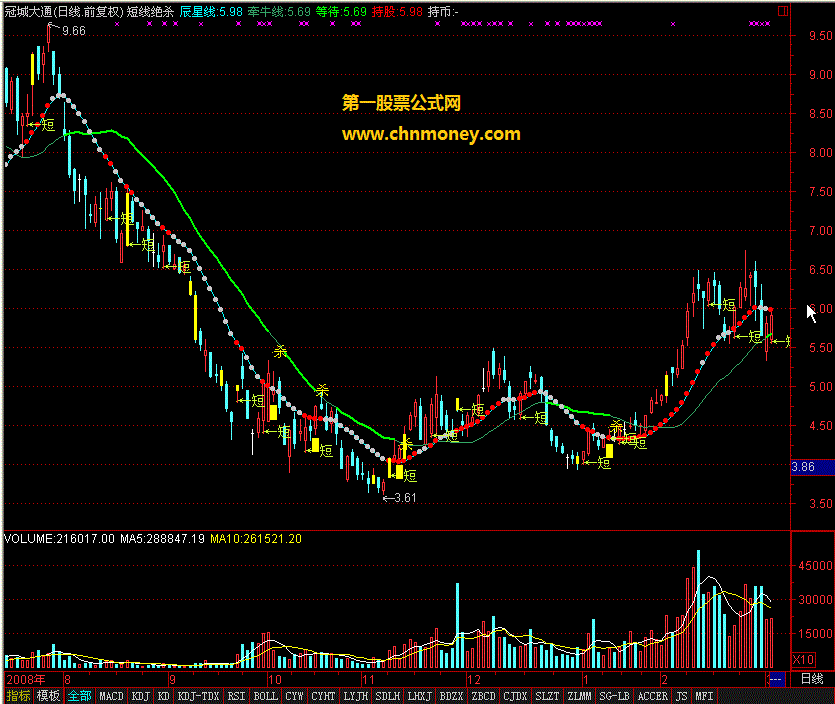Choose the KDJ-TDX indicator
Viewport: 835px width, 704px height.
coord(198,696)
